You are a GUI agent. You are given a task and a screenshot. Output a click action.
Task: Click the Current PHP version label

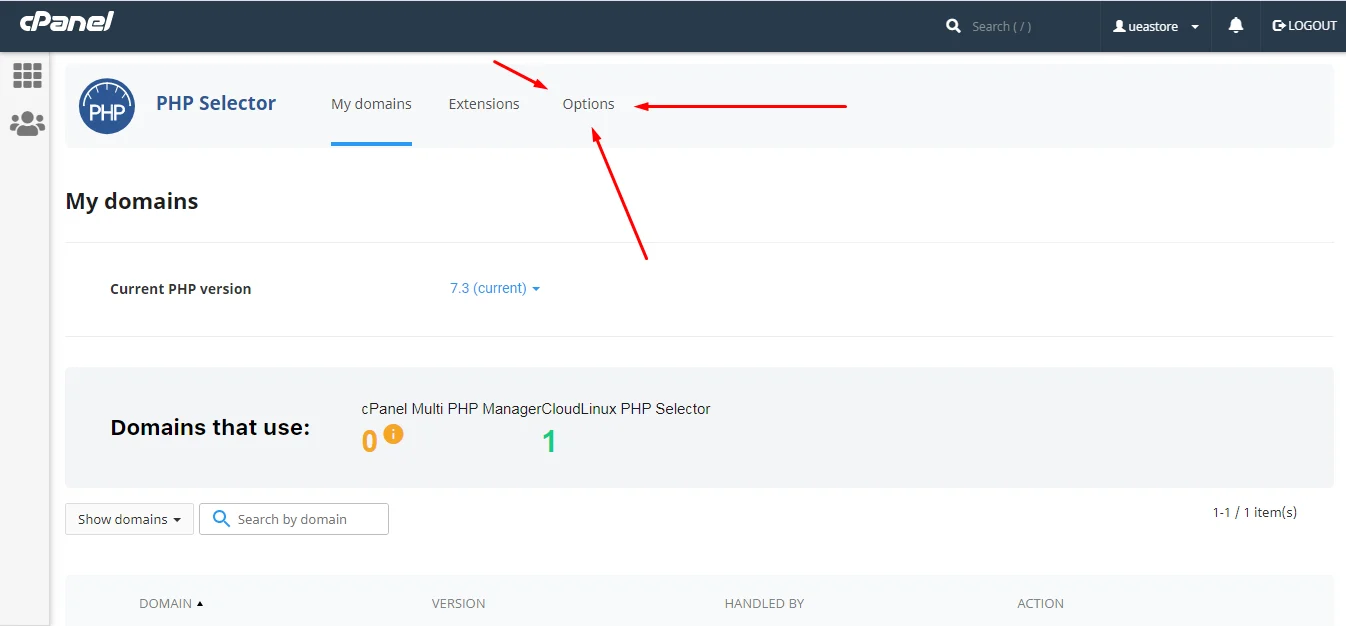click(181, 289)
